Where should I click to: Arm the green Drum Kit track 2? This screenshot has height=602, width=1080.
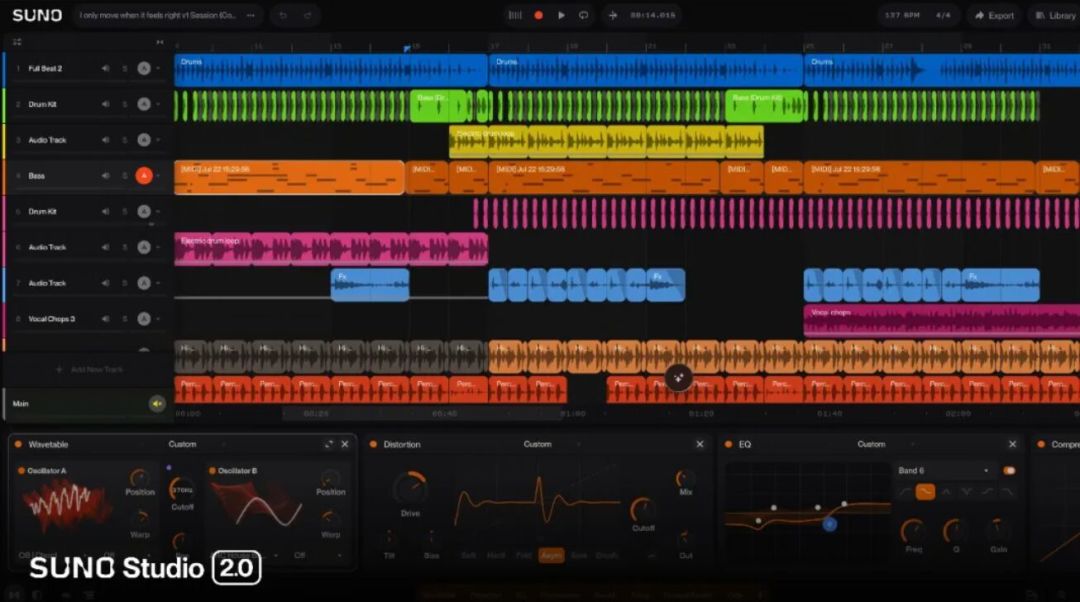143,104
